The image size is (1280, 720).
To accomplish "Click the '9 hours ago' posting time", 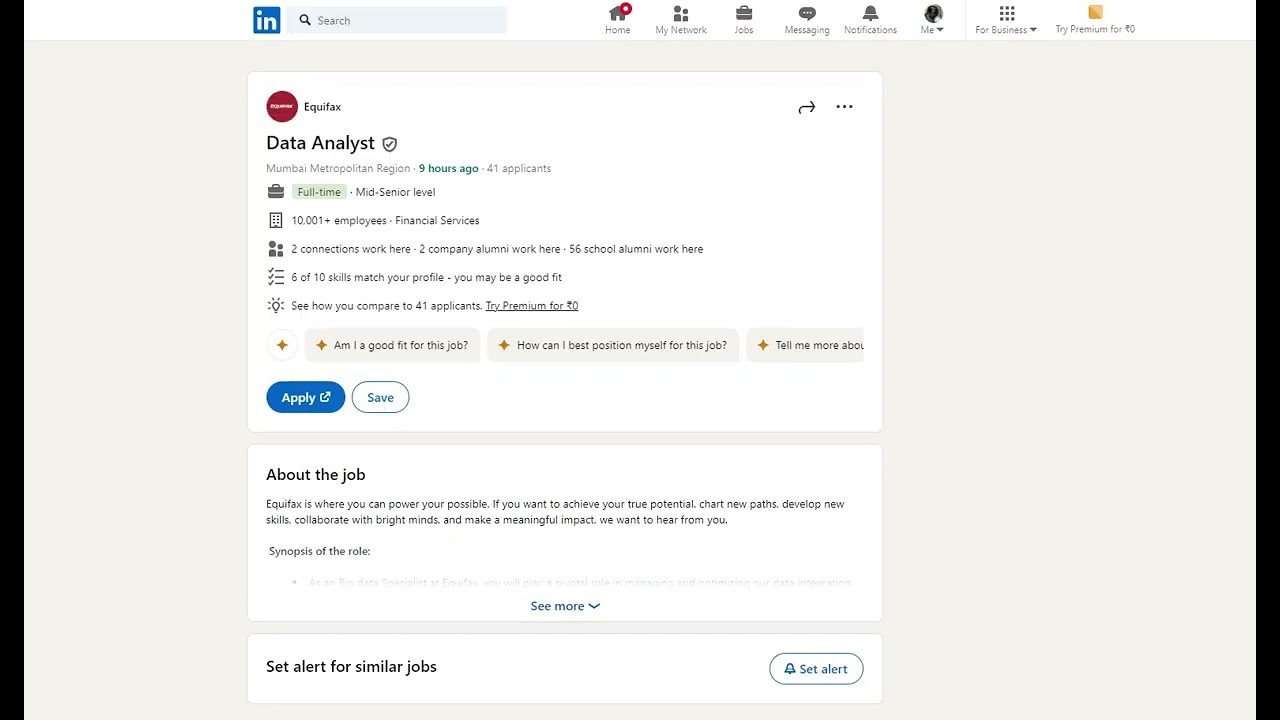I will pyautogui.click(x=448, y=168).
